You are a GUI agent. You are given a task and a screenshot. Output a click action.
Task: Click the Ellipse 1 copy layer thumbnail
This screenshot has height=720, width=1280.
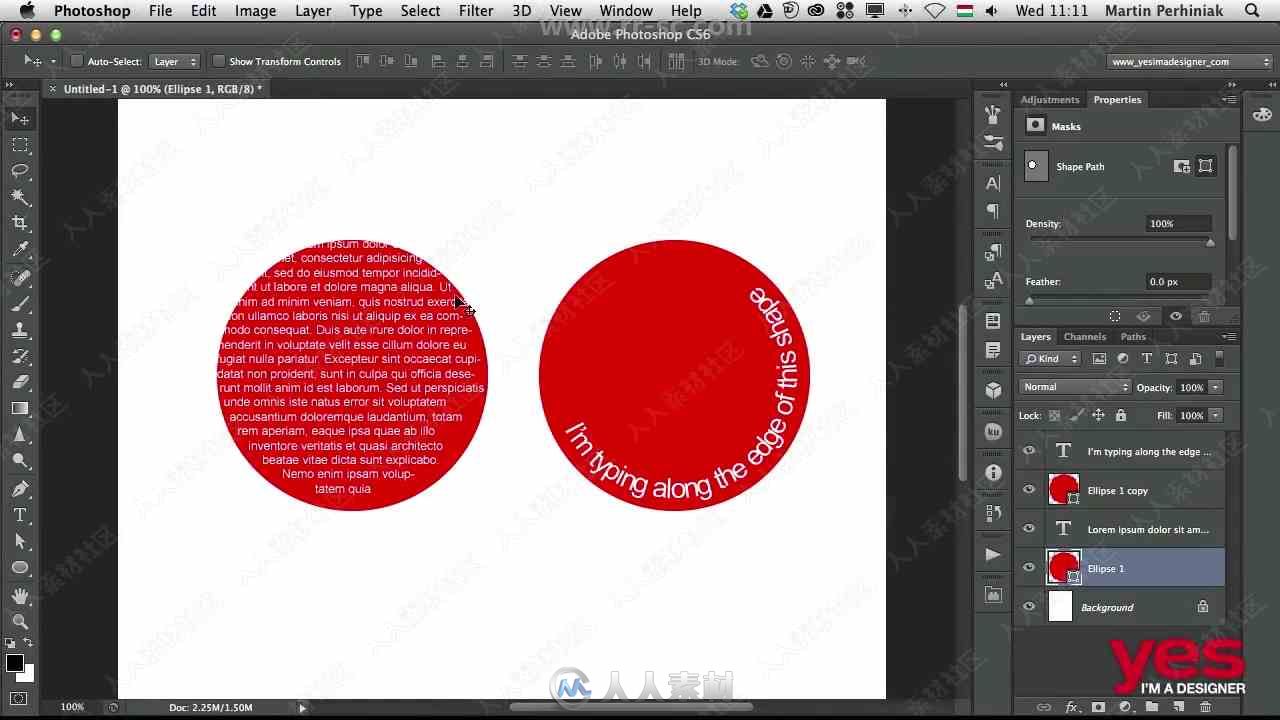tap(1063, 490)
